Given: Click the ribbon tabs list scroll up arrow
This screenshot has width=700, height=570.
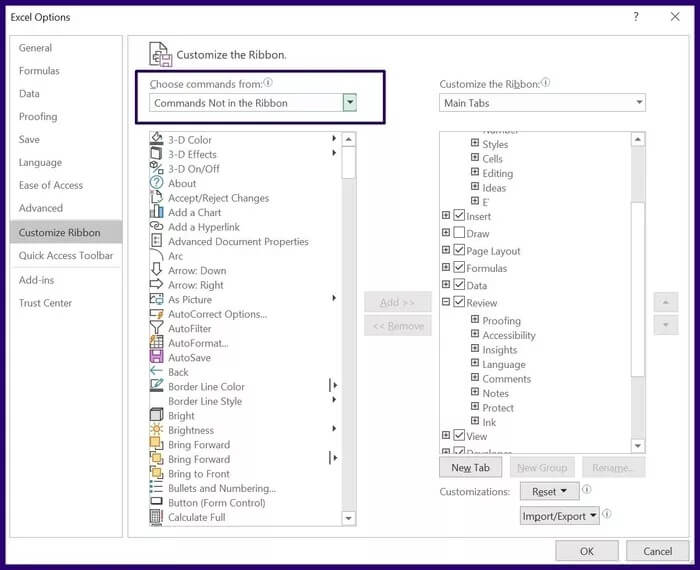Looking at the screenshot, I should point(638,139).
